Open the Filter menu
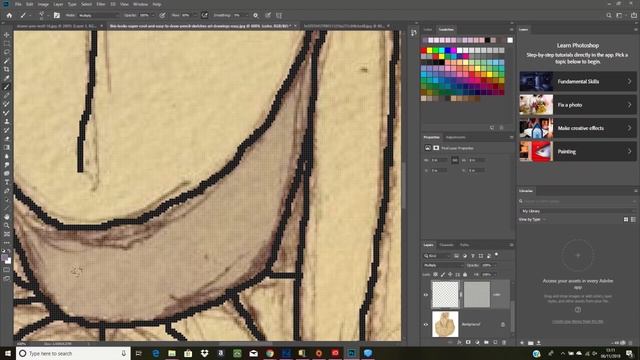 [x=101, y=4]
